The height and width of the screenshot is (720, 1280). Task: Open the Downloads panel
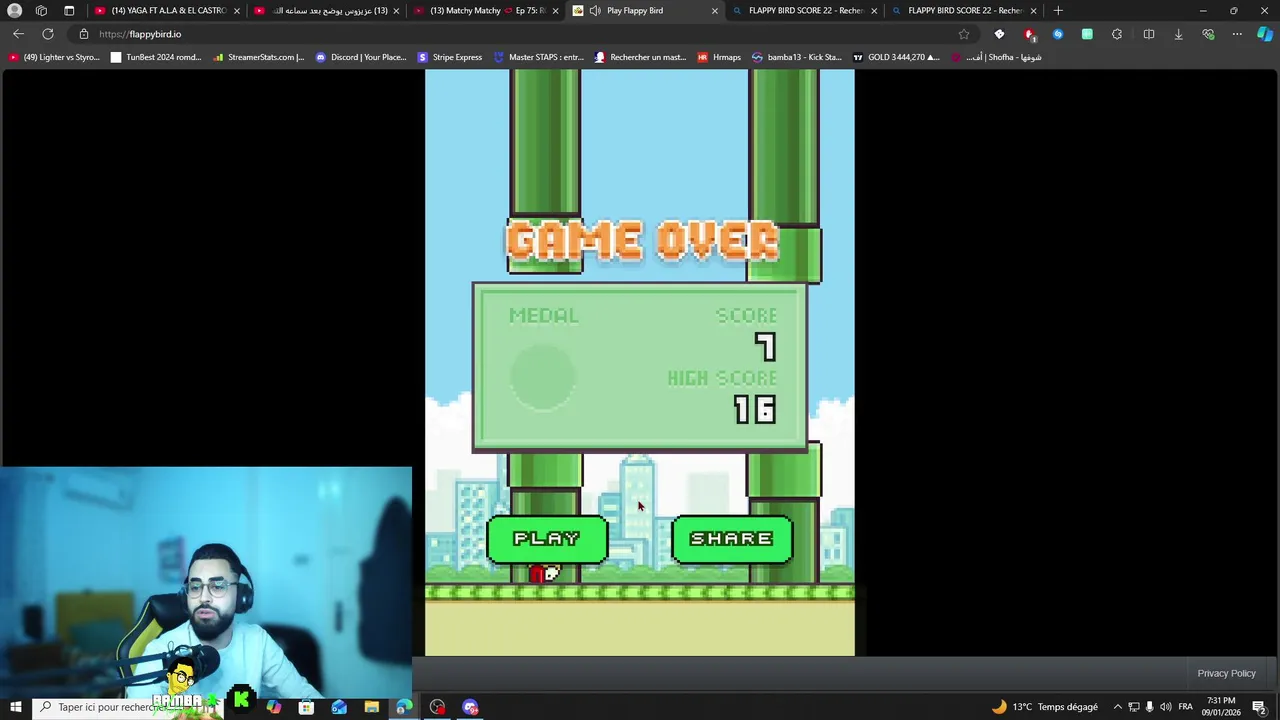pos(1178,34)
